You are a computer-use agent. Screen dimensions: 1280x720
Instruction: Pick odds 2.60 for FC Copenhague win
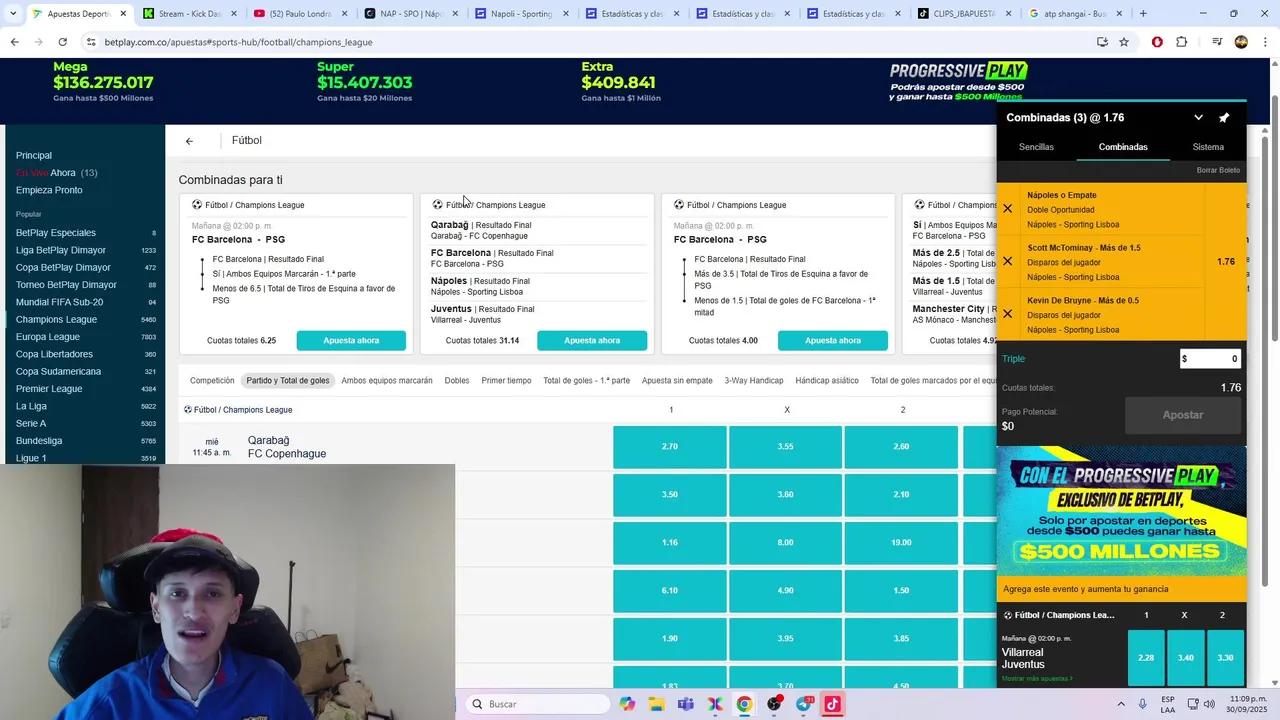(x=901, y=447)
